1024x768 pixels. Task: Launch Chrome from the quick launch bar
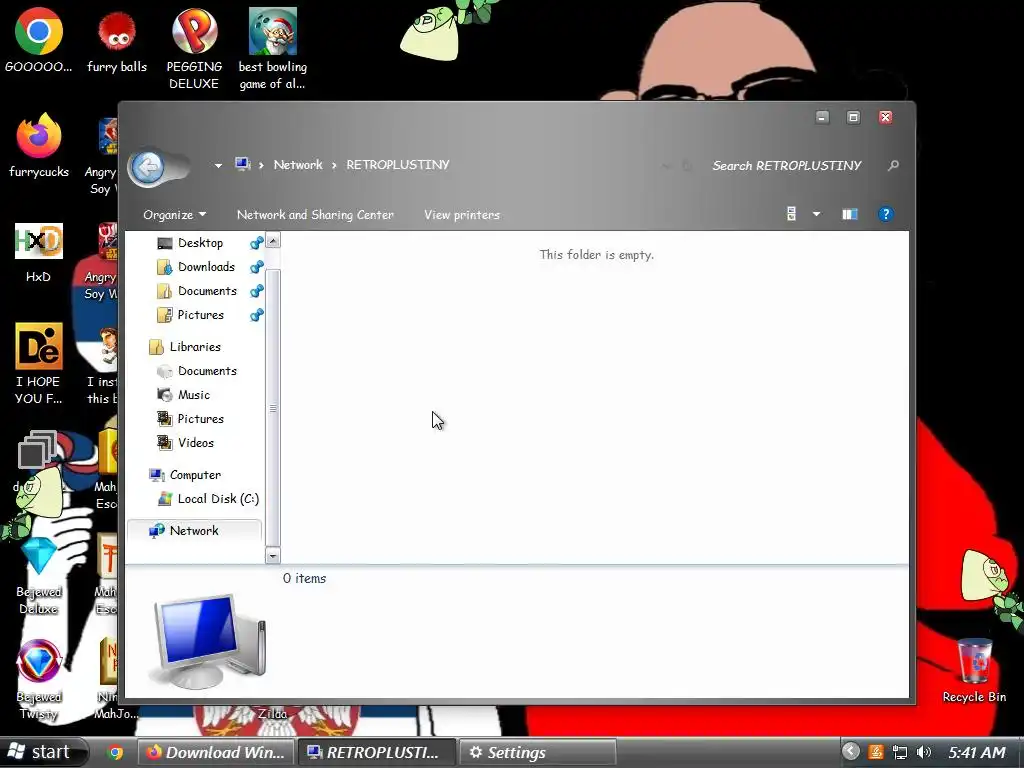(116, 752)
